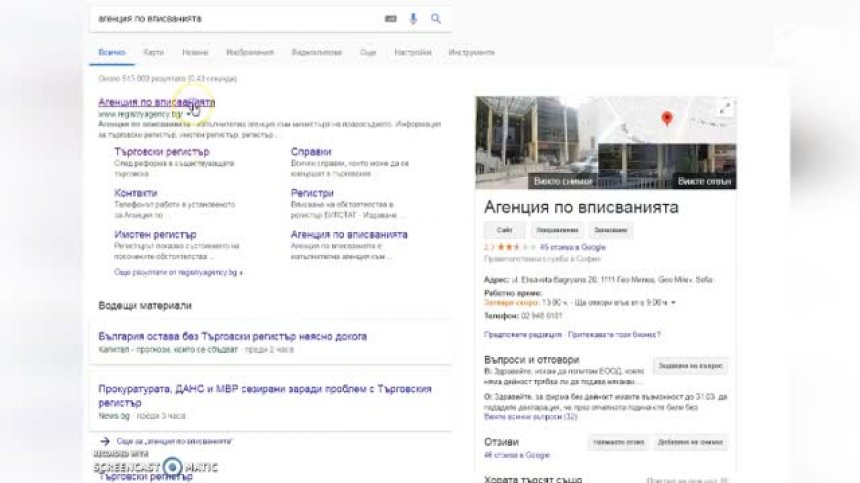Click the telephone number in knowledge panel

tap(541, 316)
